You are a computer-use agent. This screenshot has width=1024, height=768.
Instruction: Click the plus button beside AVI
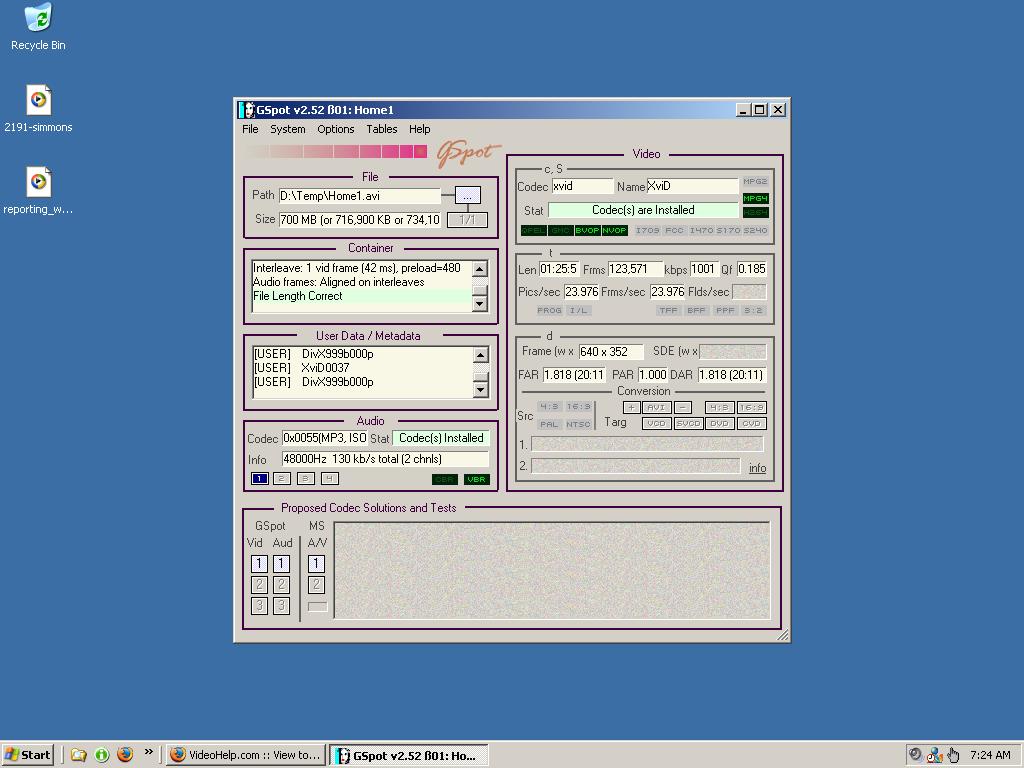632,408
